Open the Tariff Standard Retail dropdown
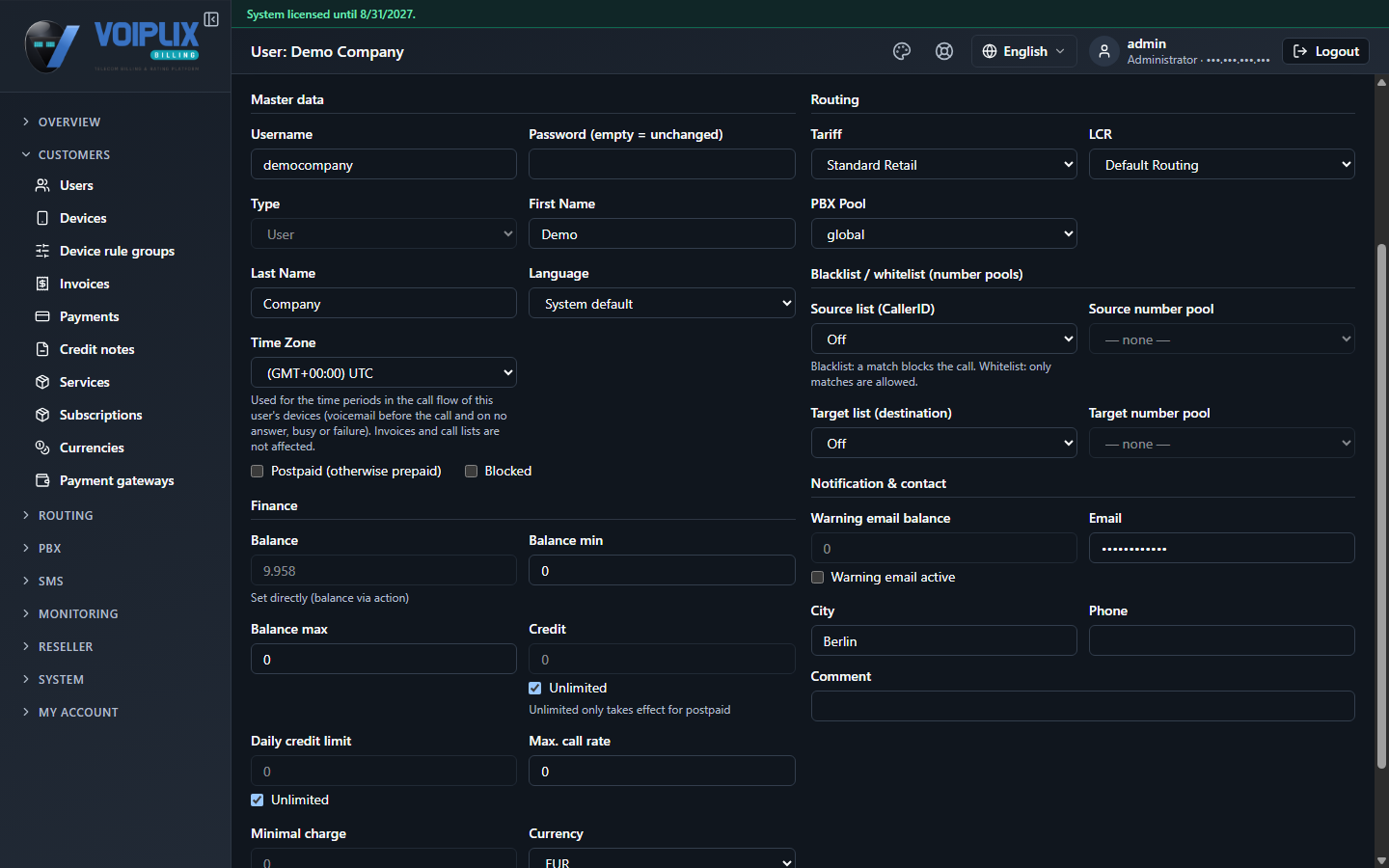The width and height of the screenshot is (1389, 868). point(943,165)
